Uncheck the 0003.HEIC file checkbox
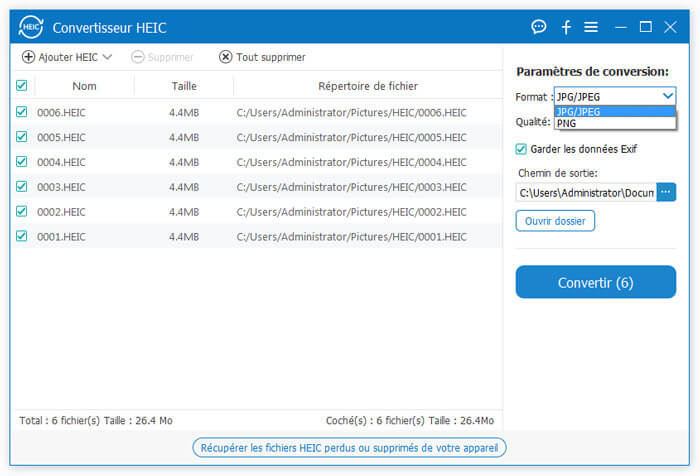Screen dimensions: 700x476 (22, 187)
